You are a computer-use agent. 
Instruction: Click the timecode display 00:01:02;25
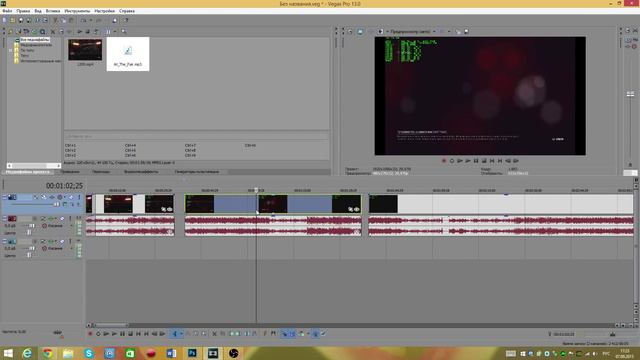64,186
